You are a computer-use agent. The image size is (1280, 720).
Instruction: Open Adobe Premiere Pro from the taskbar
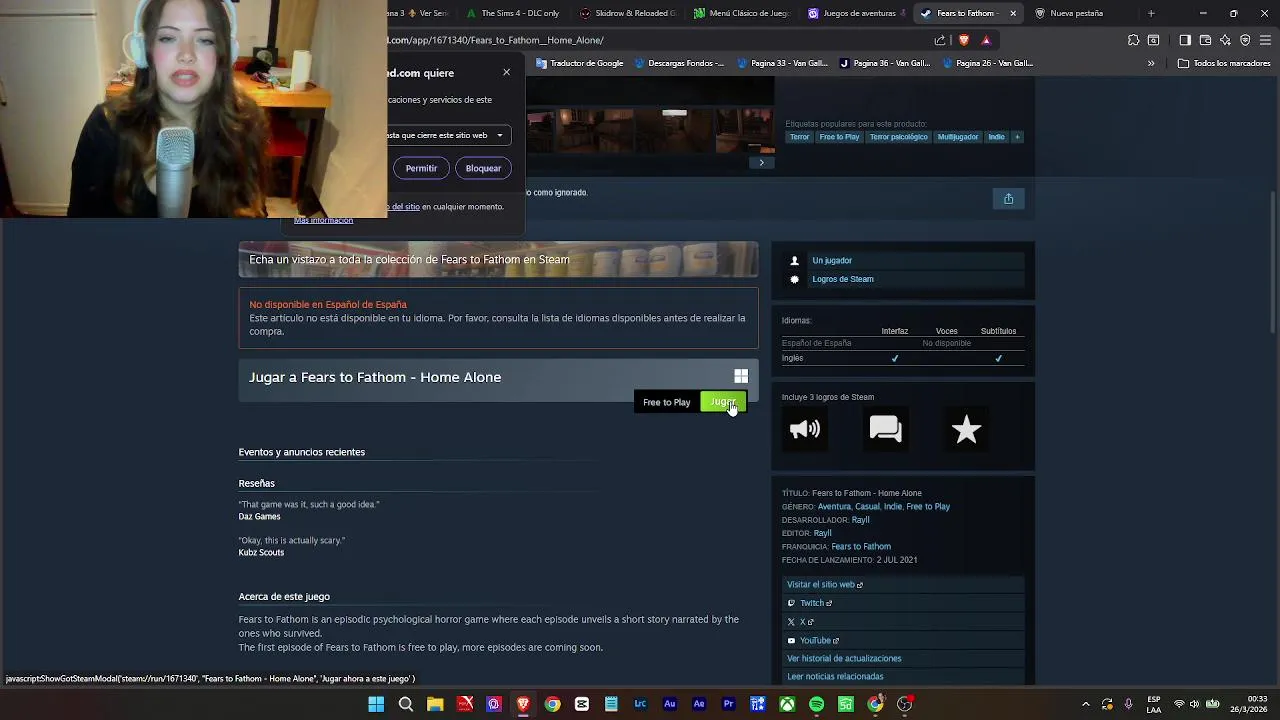coord(728,704)
